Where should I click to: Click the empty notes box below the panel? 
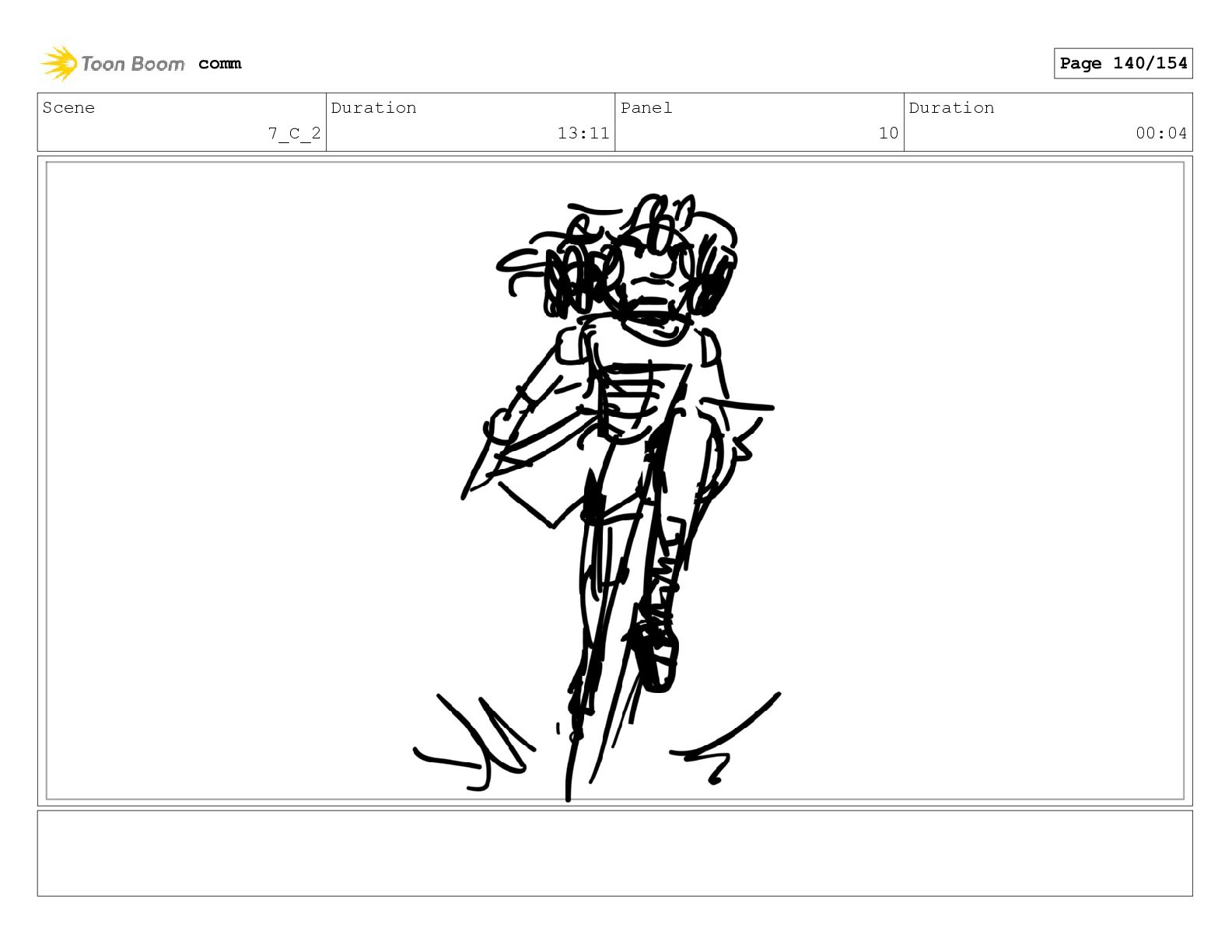614,853
